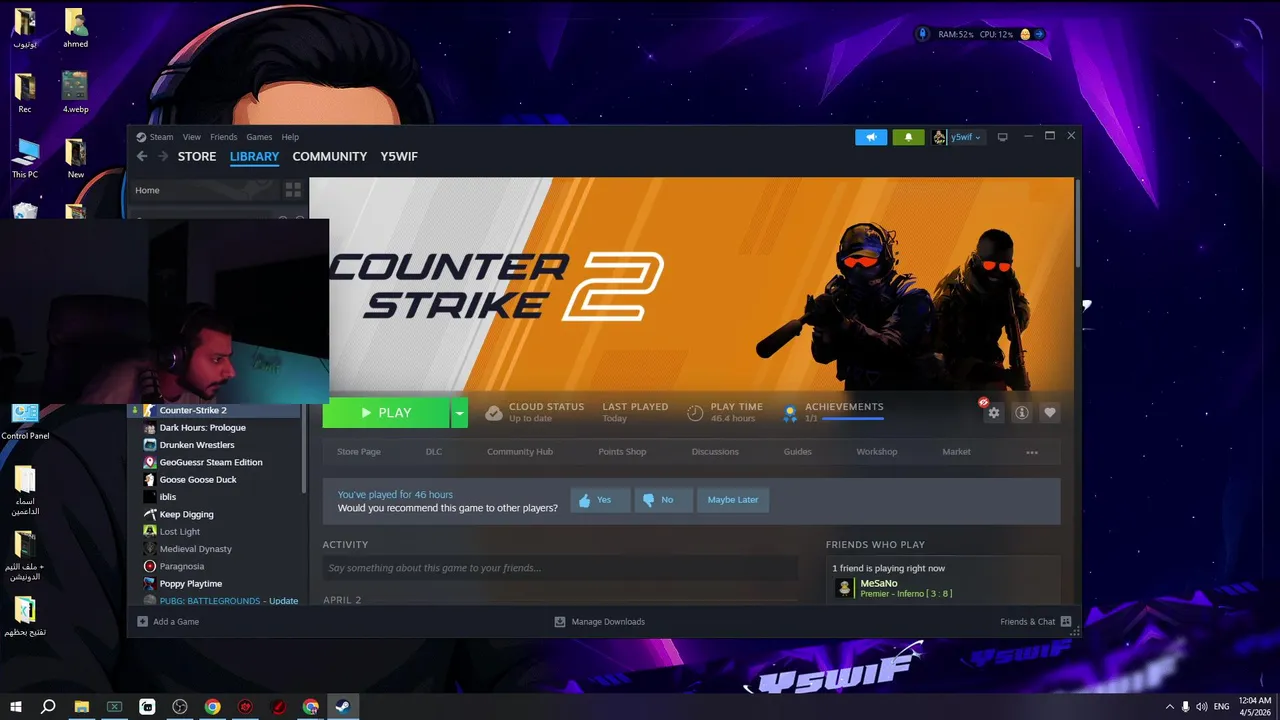Open Friends & Chat icon at bottom
The height and width of the screenshot is (720, 1280).
tap(1066, 621)
